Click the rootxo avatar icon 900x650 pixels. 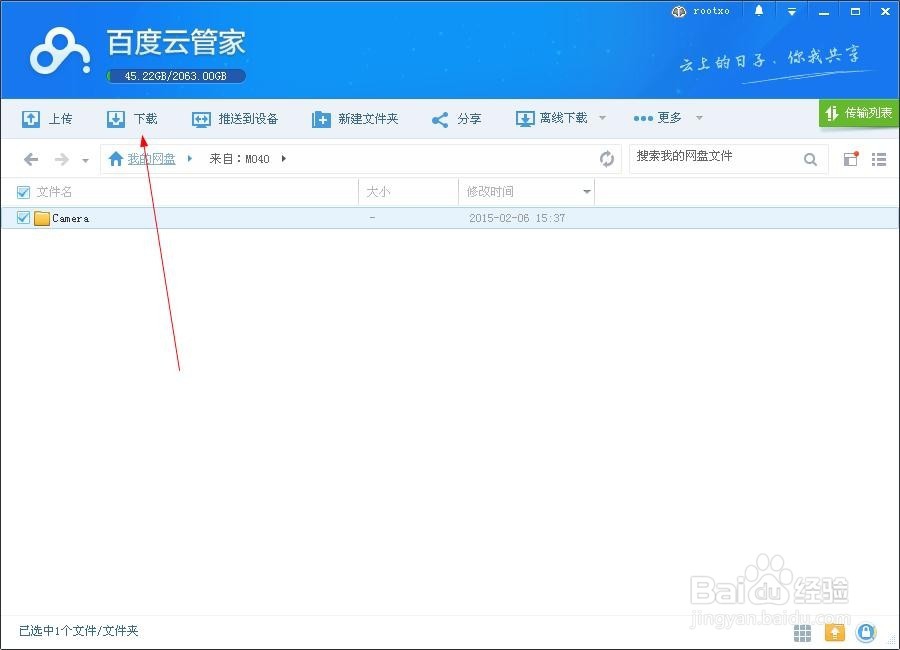678,11
